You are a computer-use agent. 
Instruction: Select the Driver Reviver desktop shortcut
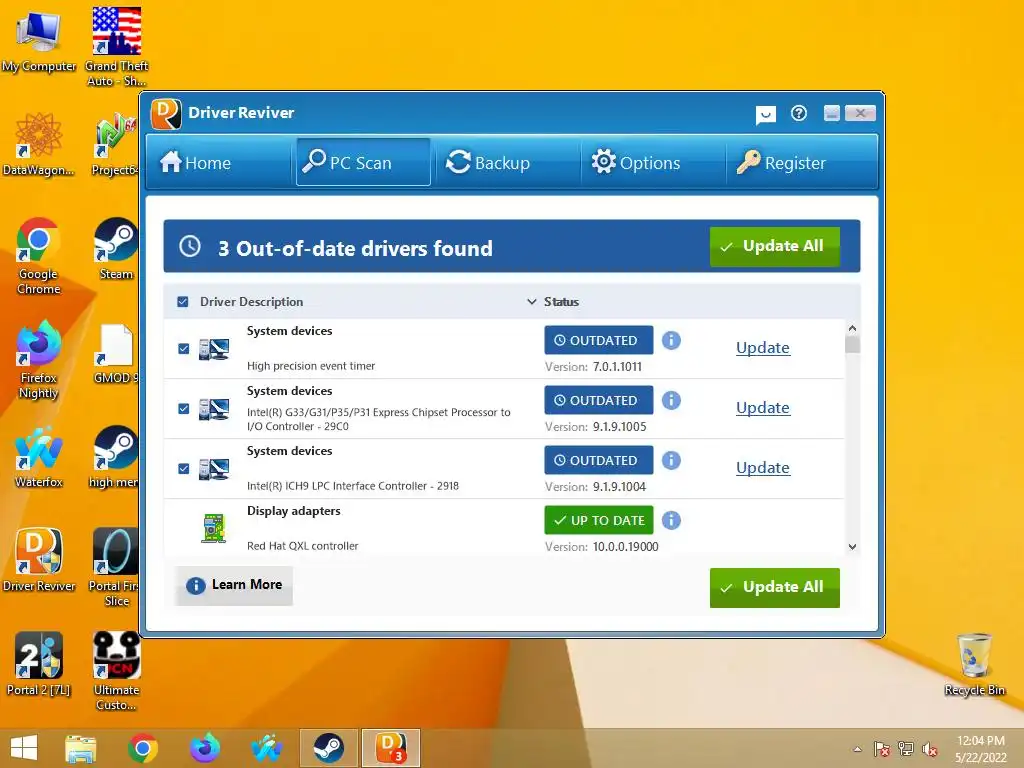pyautogui.click(x=39, y=560)
